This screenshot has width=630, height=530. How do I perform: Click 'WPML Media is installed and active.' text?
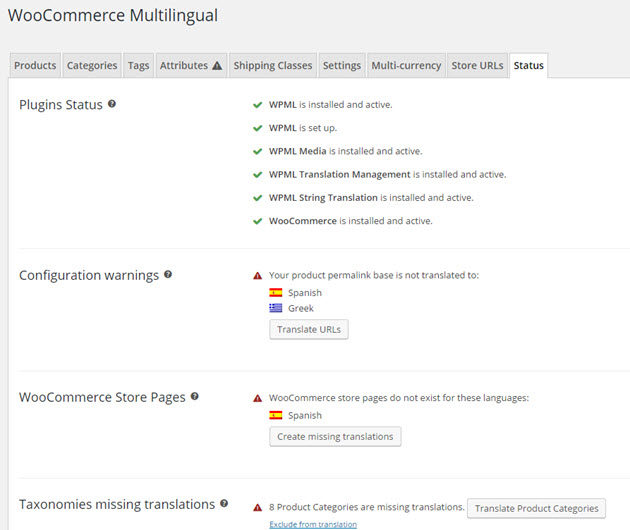346,151
